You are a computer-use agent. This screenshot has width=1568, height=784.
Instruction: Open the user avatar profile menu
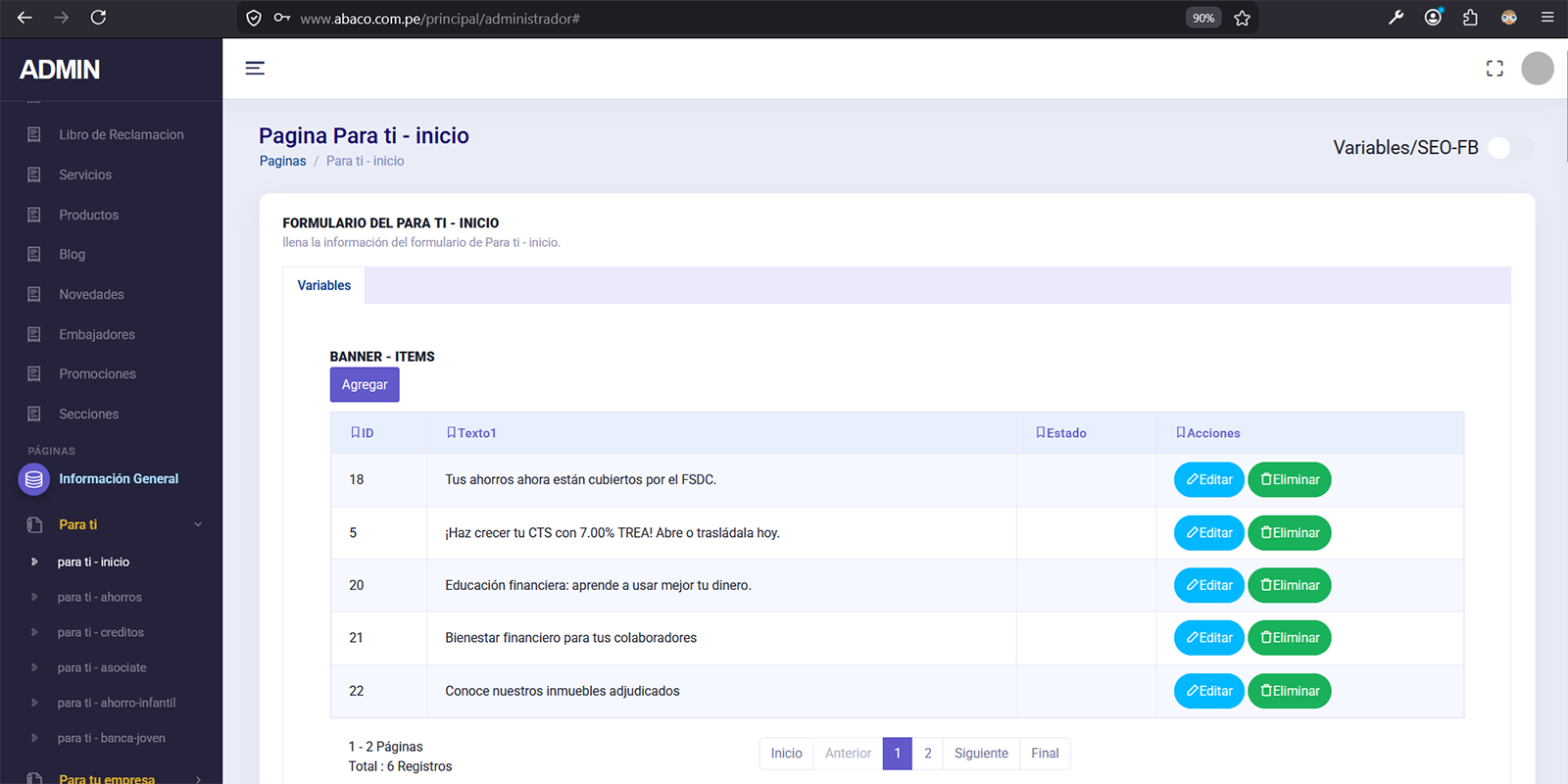(x=1537, y=69)
